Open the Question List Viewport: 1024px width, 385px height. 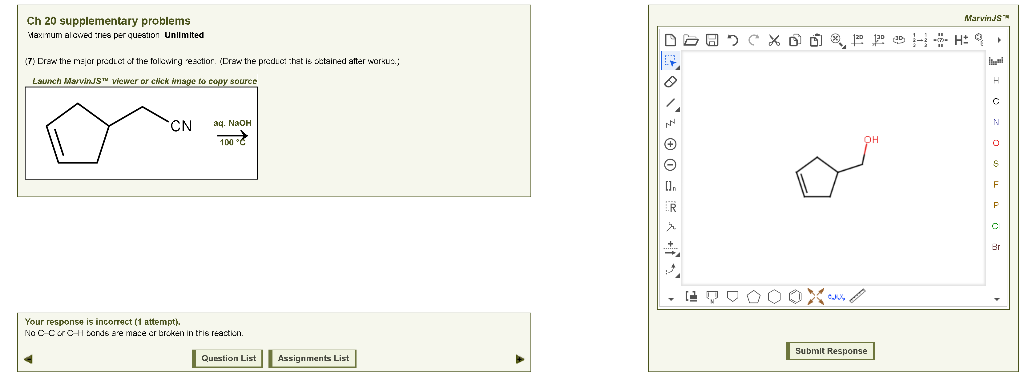228,358
